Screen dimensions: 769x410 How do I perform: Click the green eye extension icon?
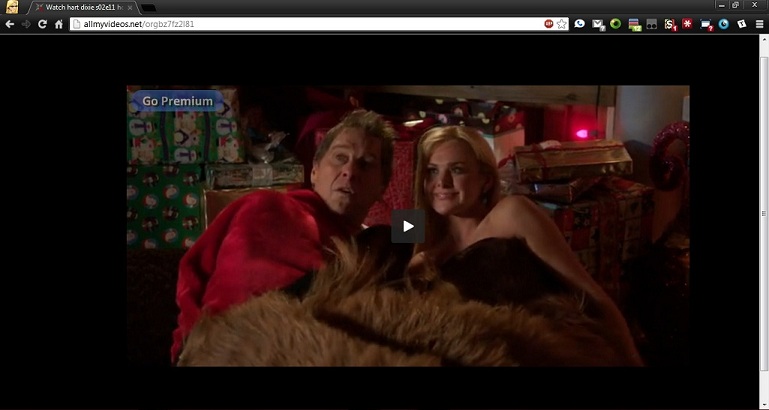click(615, 24)
